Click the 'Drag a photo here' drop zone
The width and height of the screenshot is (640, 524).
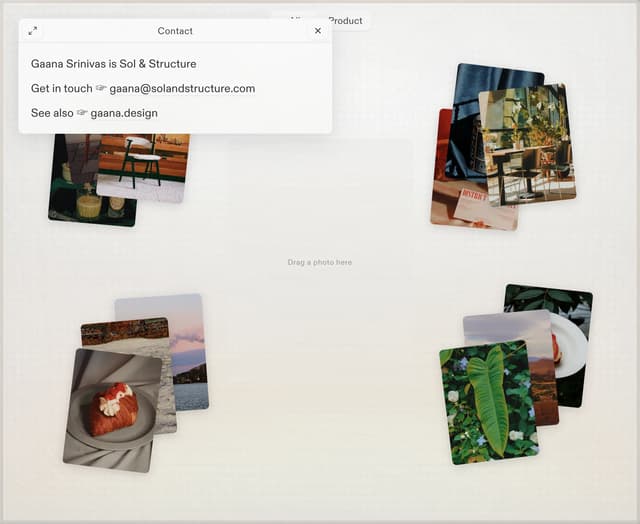pyautogui.click(x=320, y=262)
